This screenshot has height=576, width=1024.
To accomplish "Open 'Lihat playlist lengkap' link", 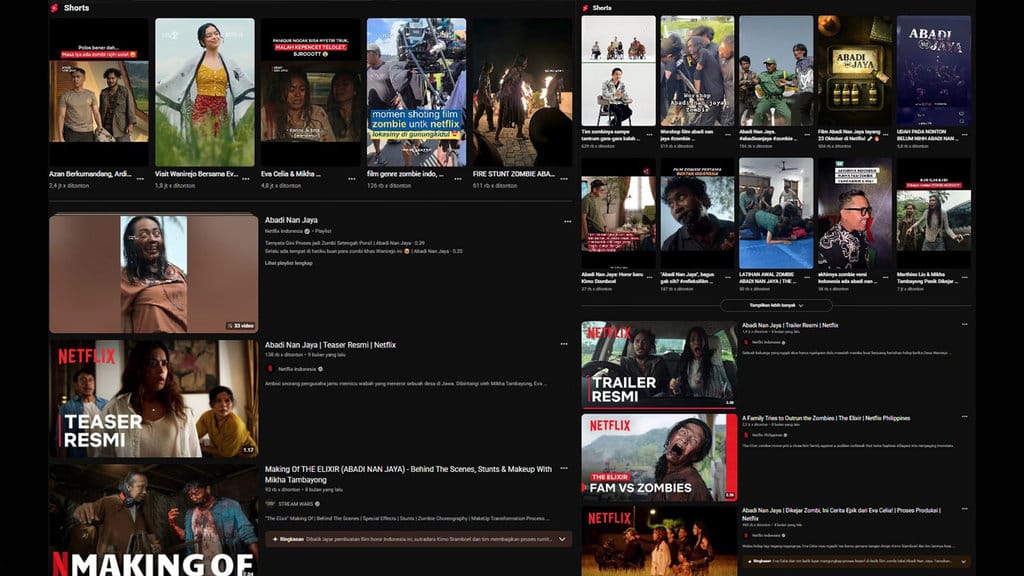I will (x=288, y=263).
